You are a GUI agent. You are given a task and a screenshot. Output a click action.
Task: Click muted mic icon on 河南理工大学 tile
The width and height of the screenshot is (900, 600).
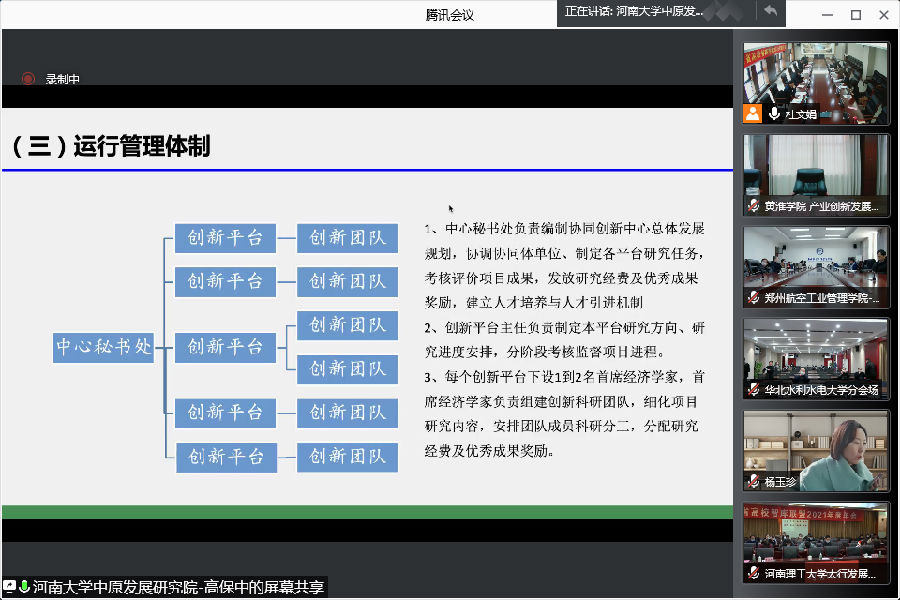[754, 574]
